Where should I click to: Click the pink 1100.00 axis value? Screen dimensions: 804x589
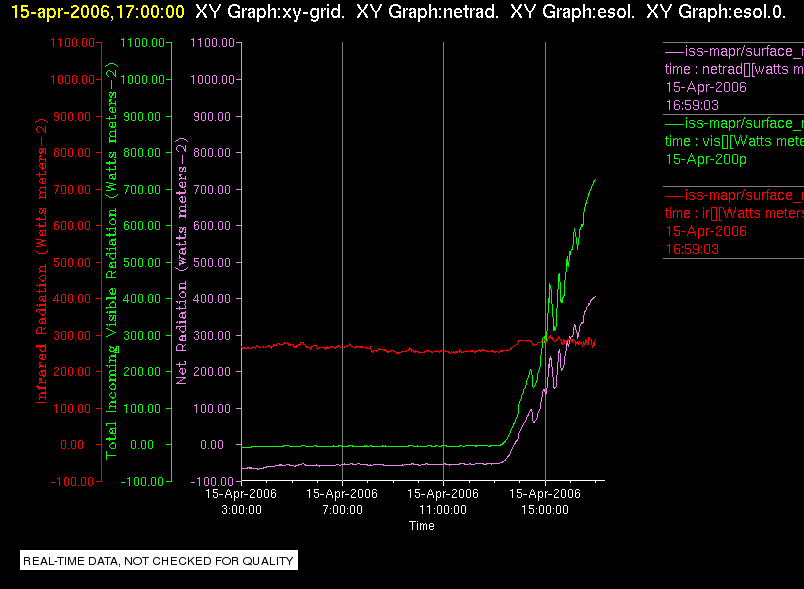[212, 43]
